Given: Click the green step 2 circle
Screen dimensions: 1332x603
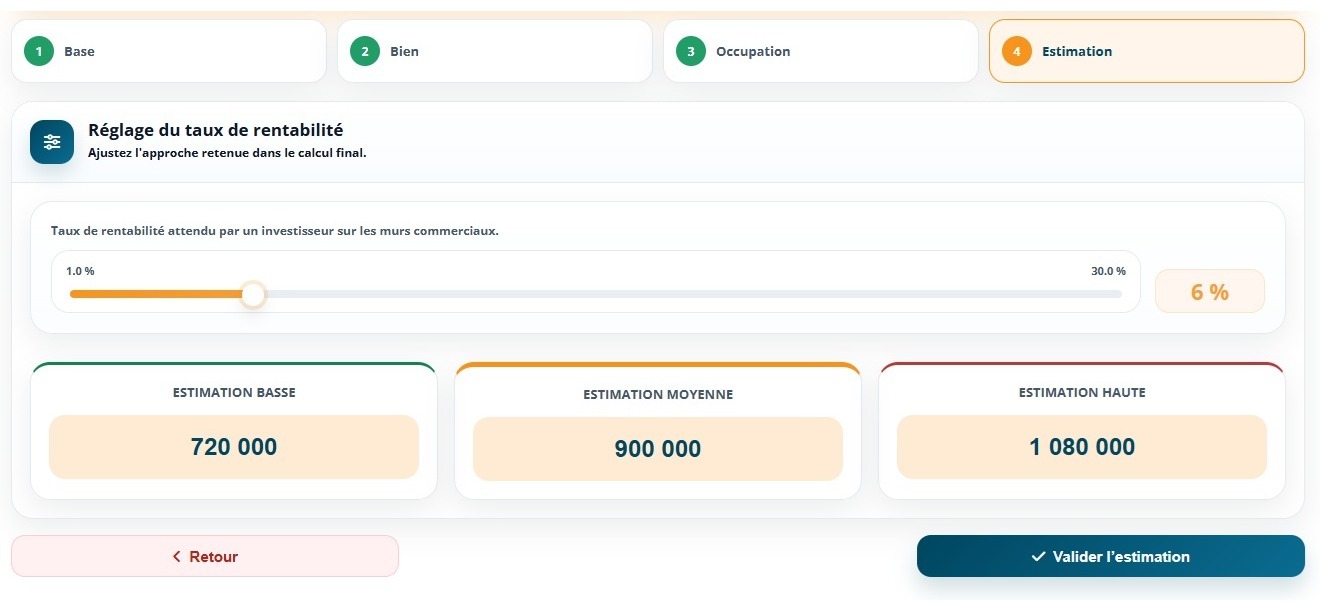Looking at the screenshot, I should click(365, 51).
